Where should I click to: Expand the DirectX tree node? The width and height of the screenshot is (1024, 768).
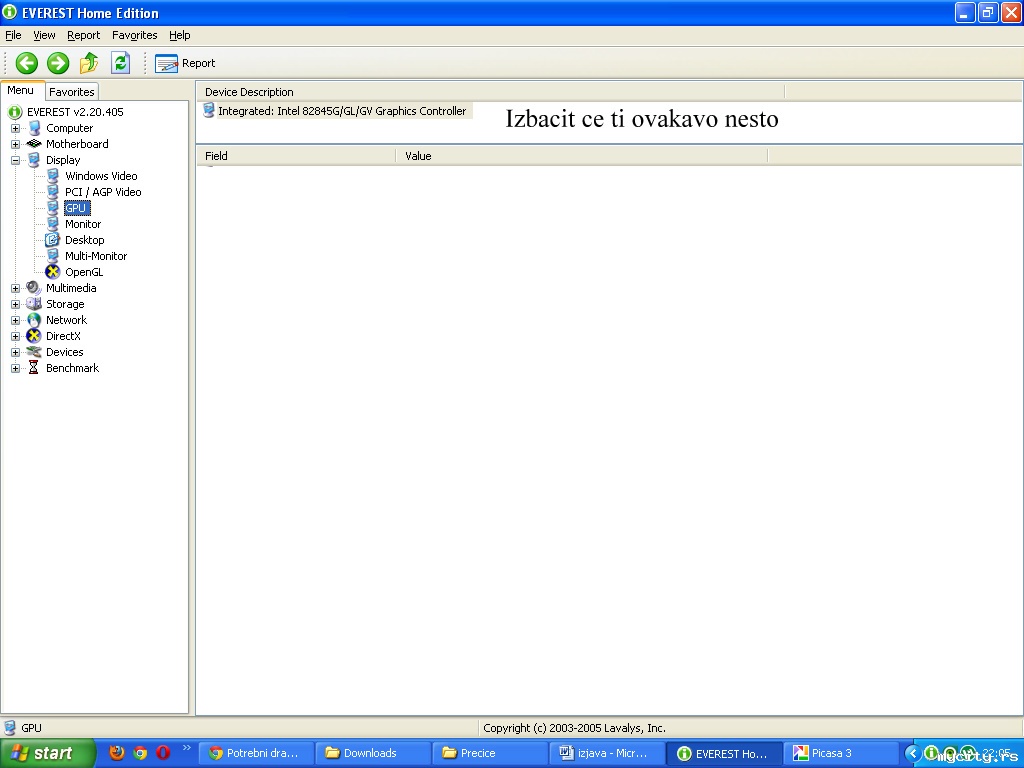15,336
